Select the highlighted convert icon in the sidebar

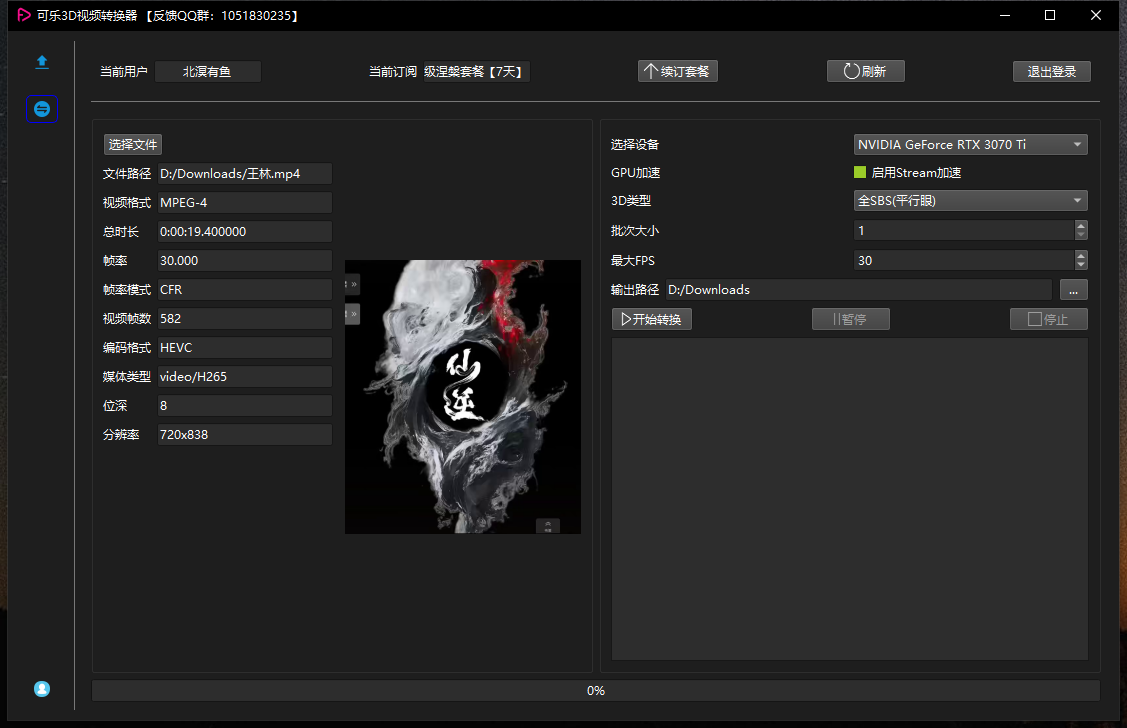(42, 109)
